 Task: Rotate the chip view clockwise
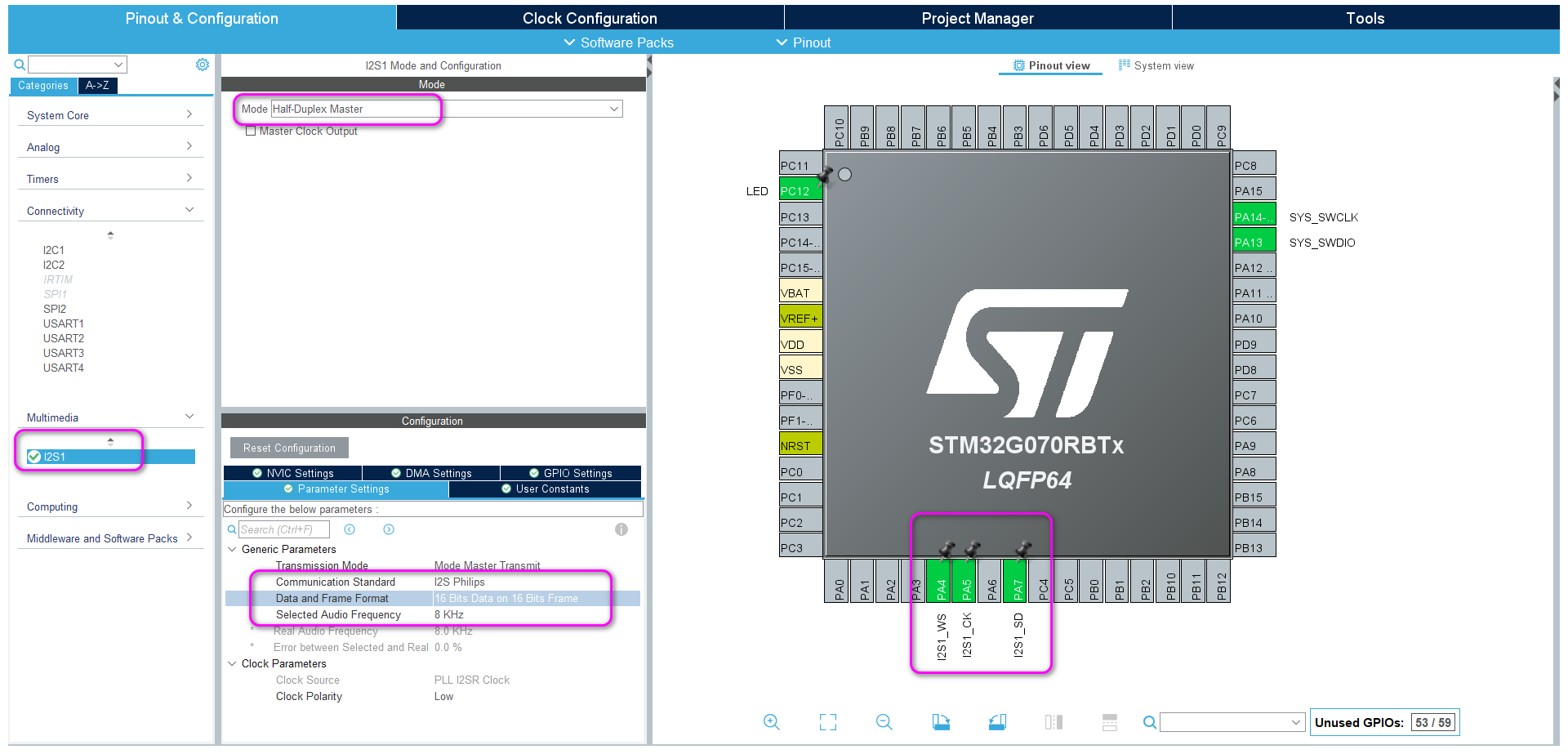941,722
